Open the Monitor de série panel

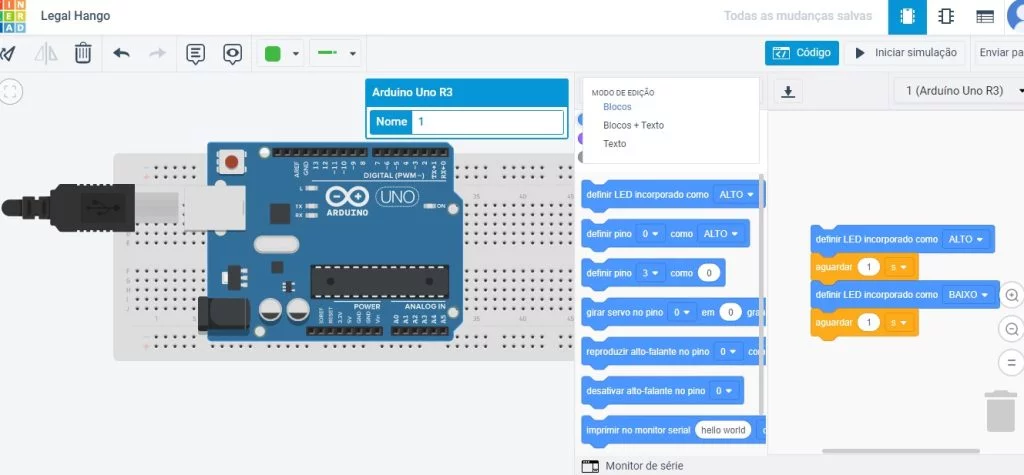[632, 466]
